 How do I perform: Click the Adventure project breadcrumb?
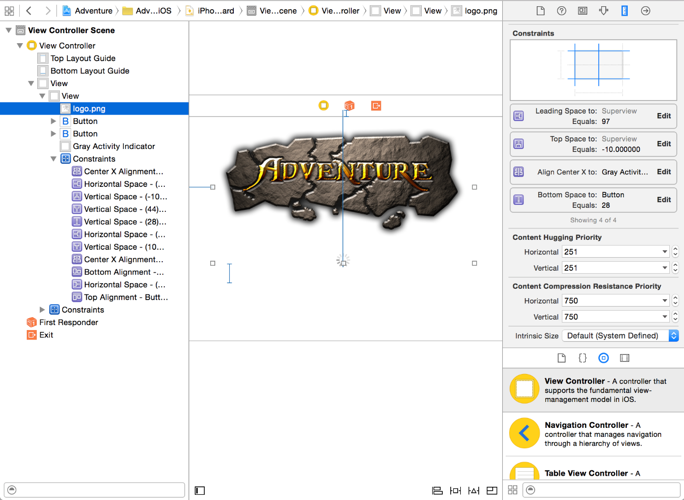click(88, 10)
